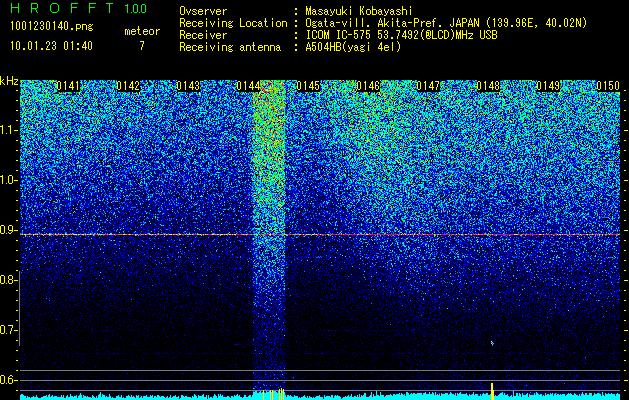This screenshot has height=400, width=629.
Task: Click the 0.8 kHz axis label
Action: pos(7,280)
